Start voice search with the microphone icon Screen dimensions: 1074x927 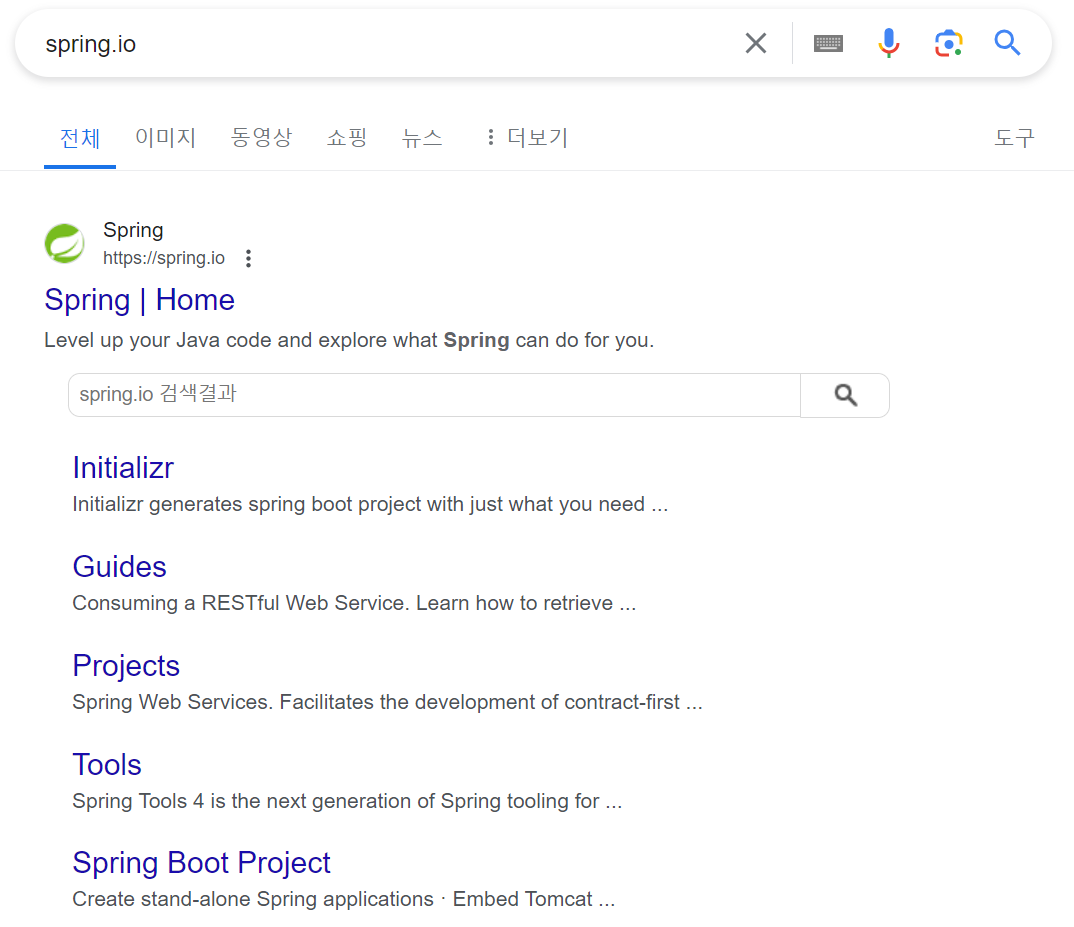pos(888,43)
